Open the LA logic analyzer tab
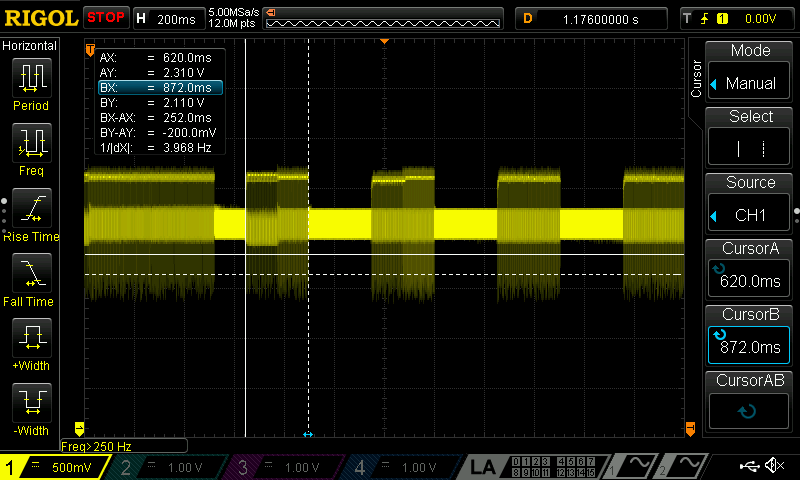The width and height of the screenshot is (800, 480). [482, 467]
